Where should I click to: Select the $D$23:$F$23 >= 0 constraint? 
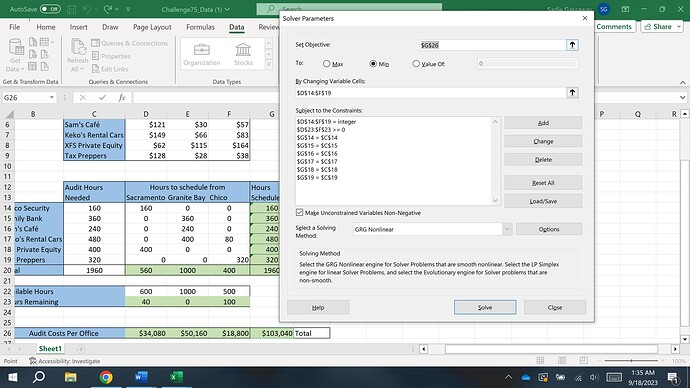321,130
